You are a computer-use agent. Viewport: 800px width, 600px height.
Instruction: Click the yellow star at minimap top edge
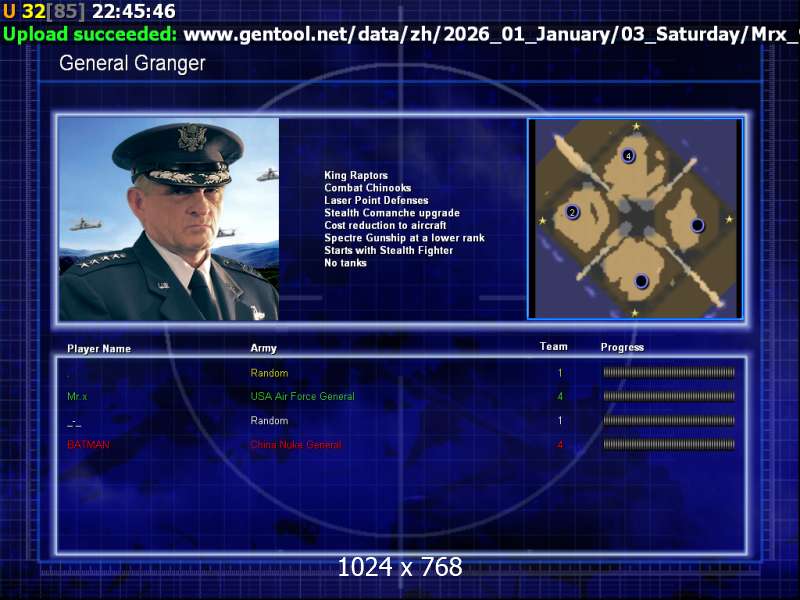pyautogui.click(x=636, y=126)
